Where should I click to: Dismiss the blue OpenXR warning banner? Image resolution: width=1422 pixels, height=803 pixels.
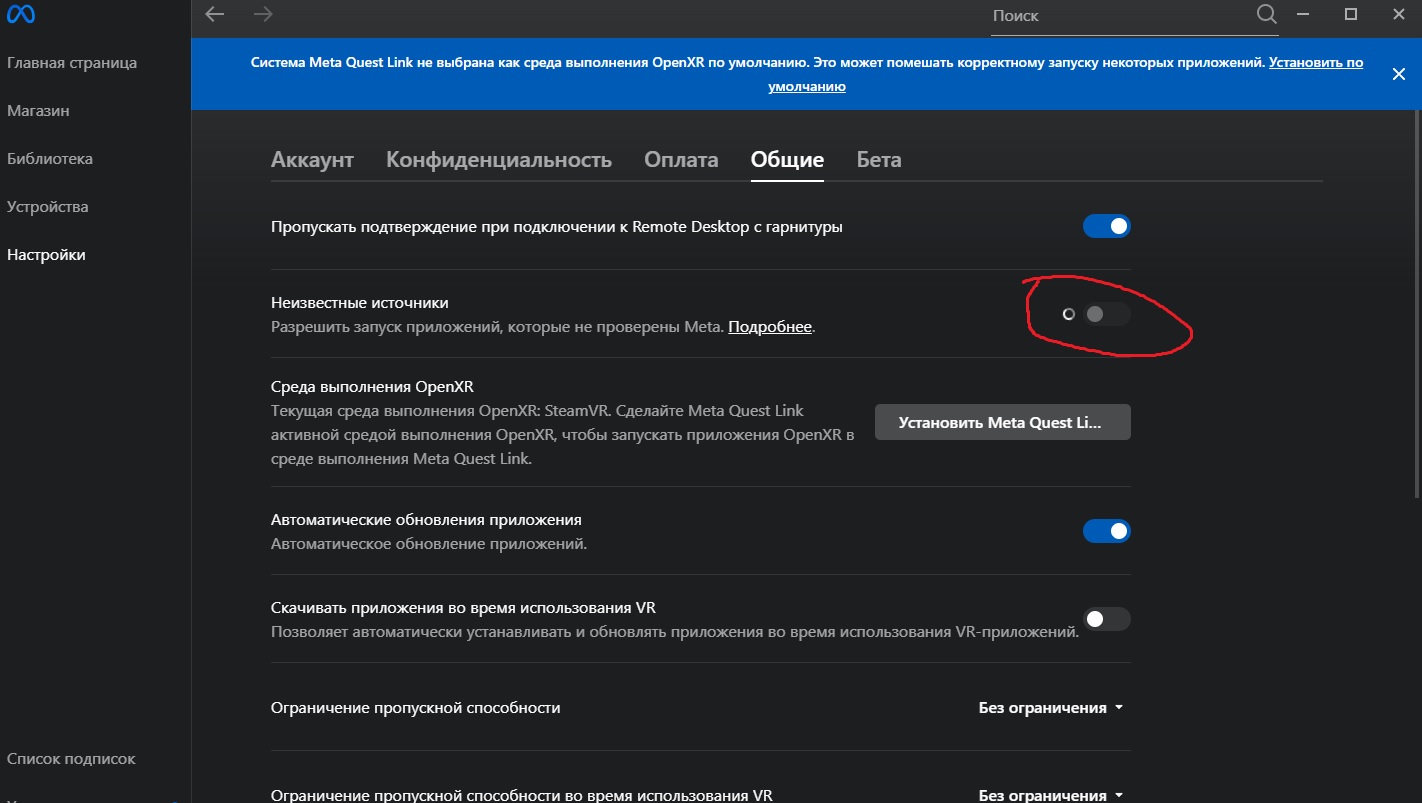(1398, 73)
